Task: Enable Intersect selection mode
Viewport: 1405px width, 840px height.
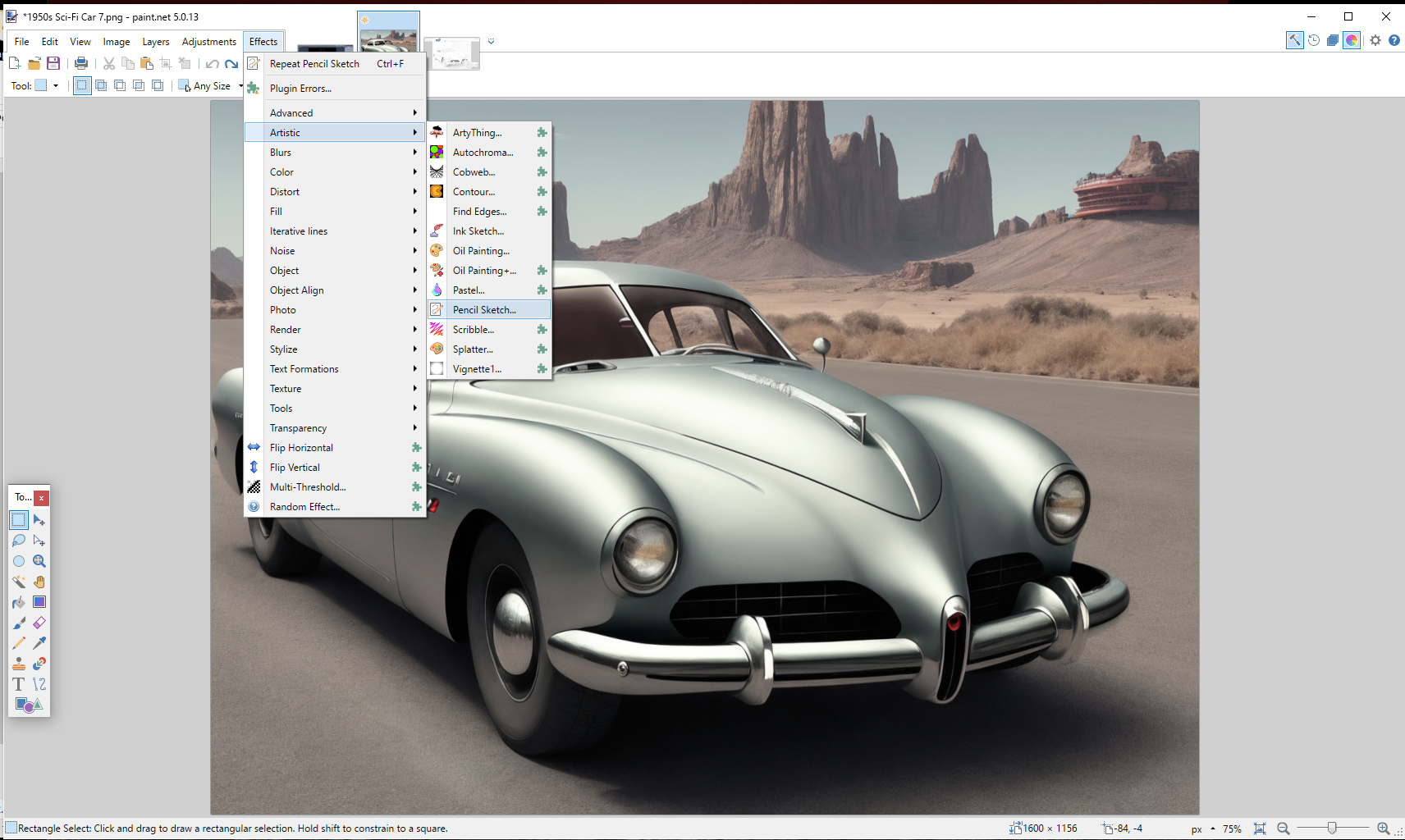Action: pyautogui.click(x=139, y=85)
